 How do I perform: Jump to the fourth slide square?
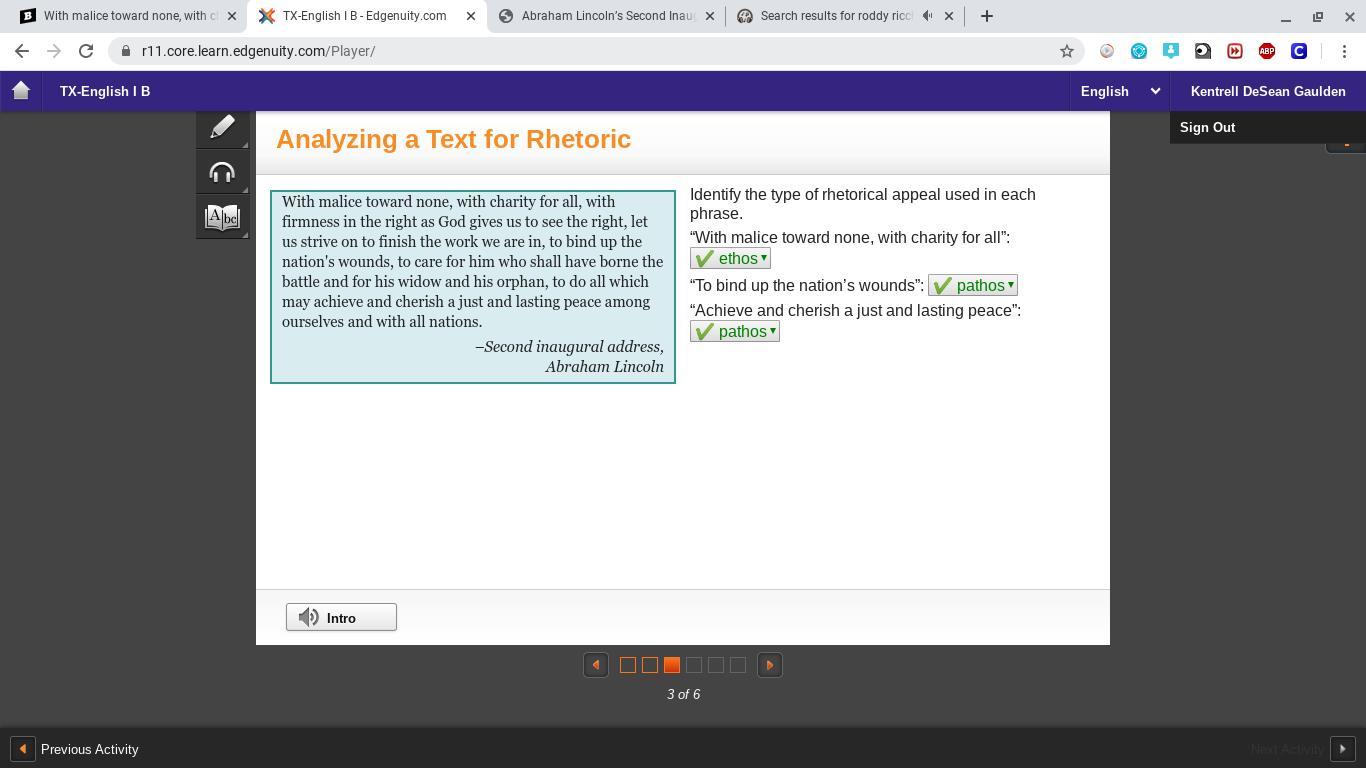pyautogui.click(x=694, y=665)
